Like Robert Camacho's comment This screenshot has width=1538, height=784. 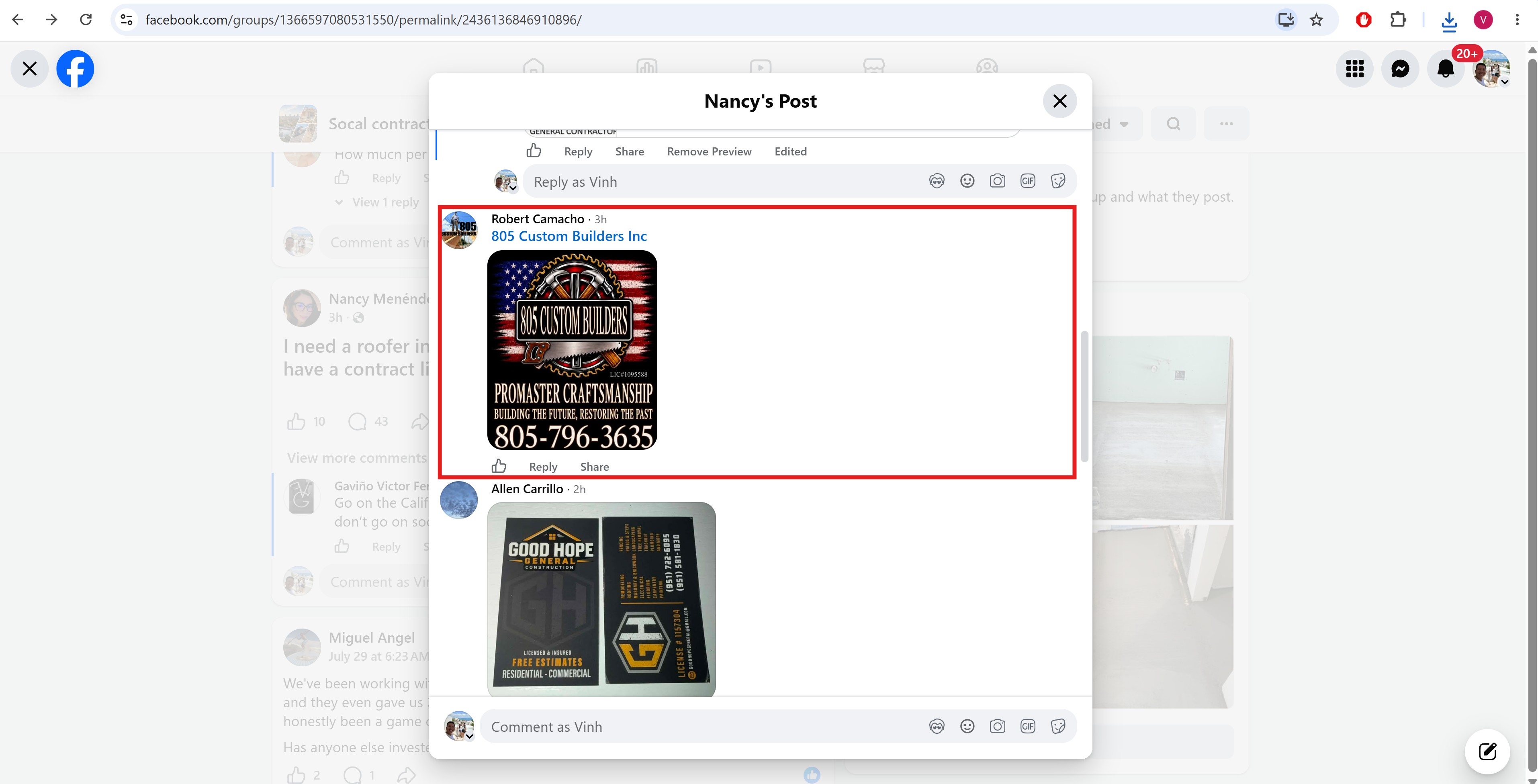(499, 466)
